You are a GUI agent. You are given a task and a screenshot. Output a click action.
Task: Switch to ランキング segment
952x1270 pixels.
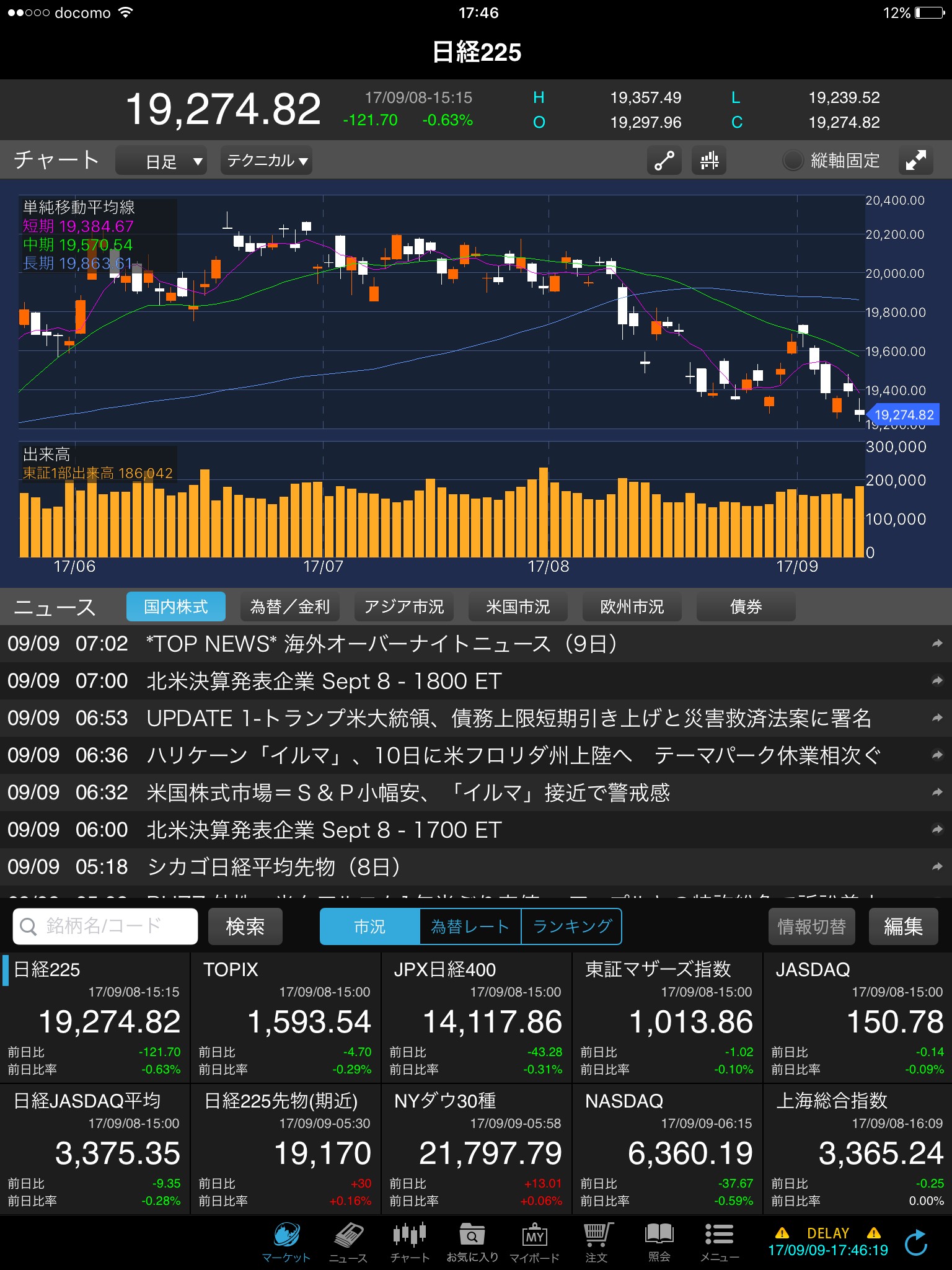click(571, 926)
